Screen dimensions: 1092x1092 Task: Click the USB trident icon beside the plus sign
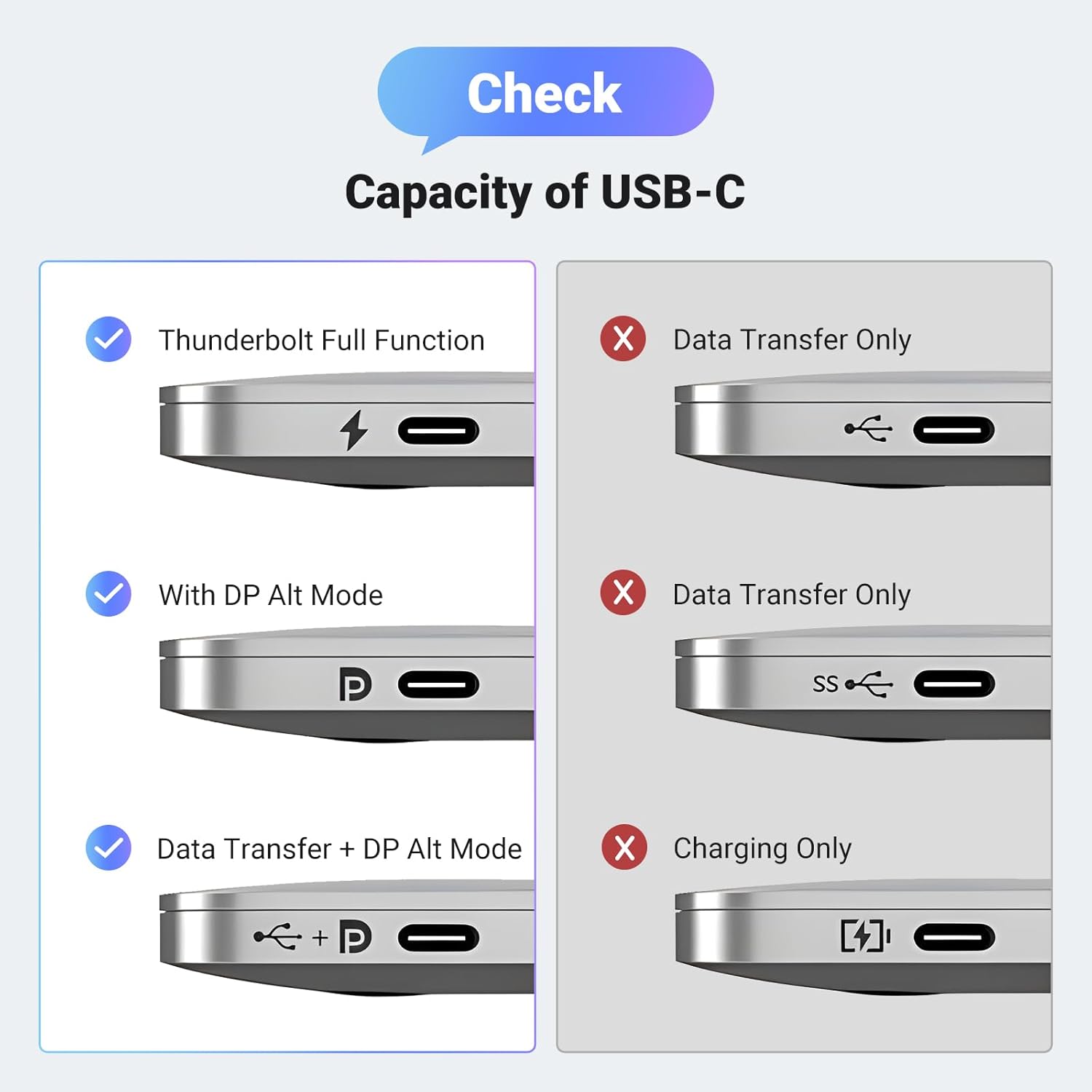tap(277, 937)
